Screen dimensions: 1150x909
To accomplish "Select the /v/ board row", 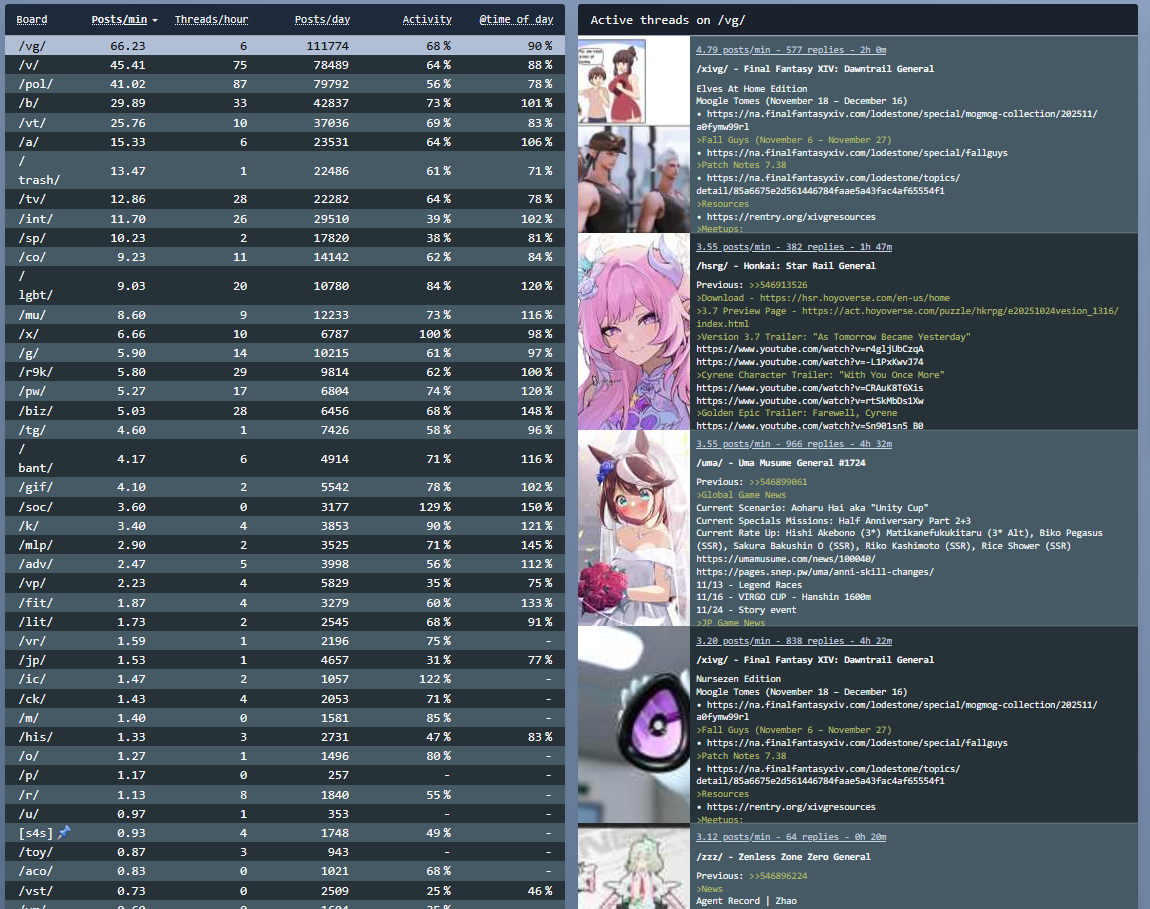I will [x=285, y=65].
